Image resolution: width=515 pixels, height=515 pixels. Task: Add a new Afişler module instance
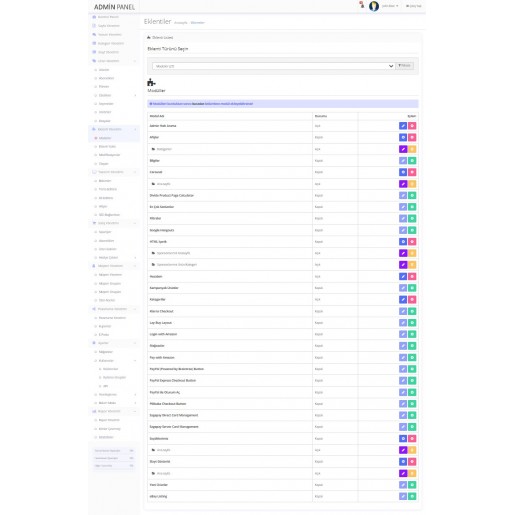[x=403, y=137]
